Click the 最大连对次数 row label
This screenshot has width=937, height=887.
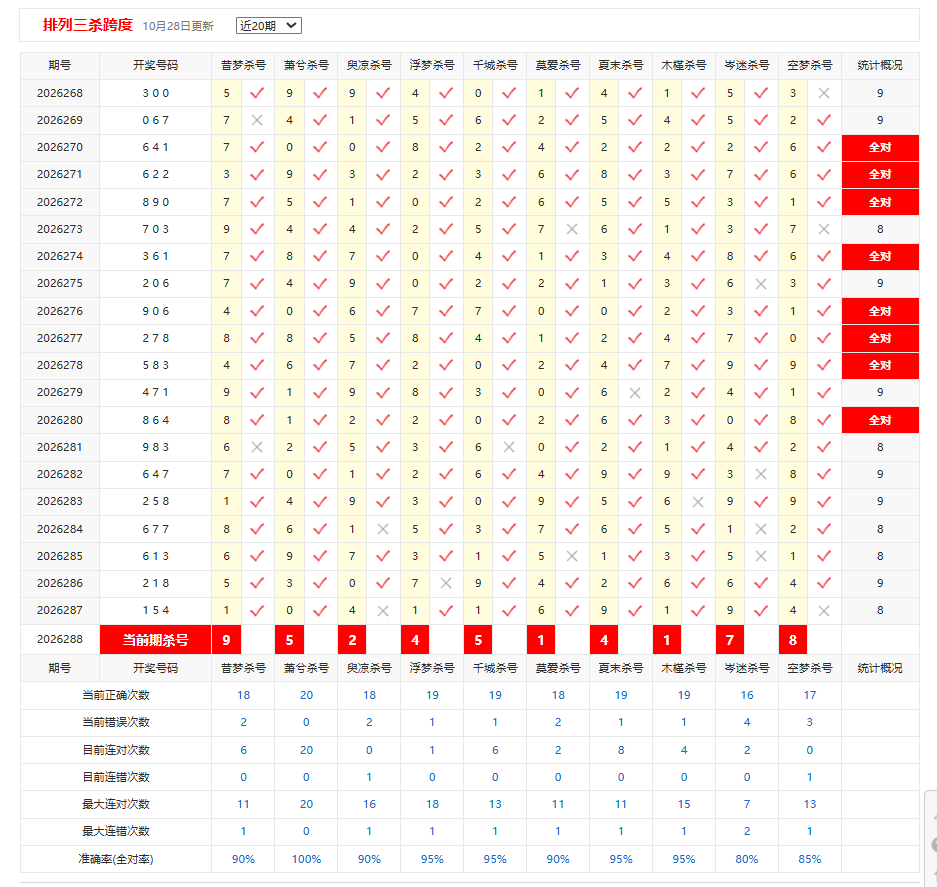(x=116, y=804)
